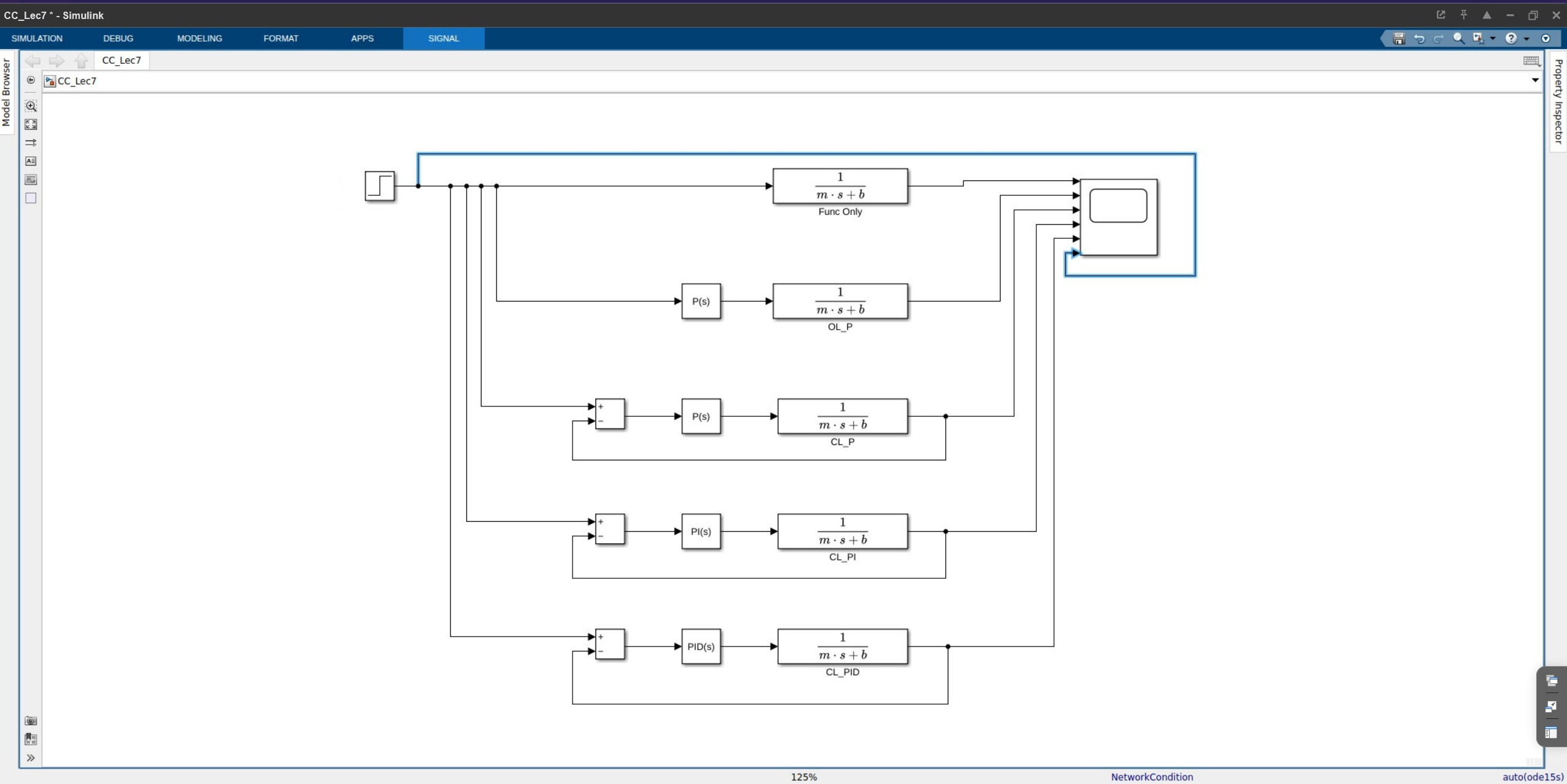Add an annotation with the A text icon

(31, 161)
